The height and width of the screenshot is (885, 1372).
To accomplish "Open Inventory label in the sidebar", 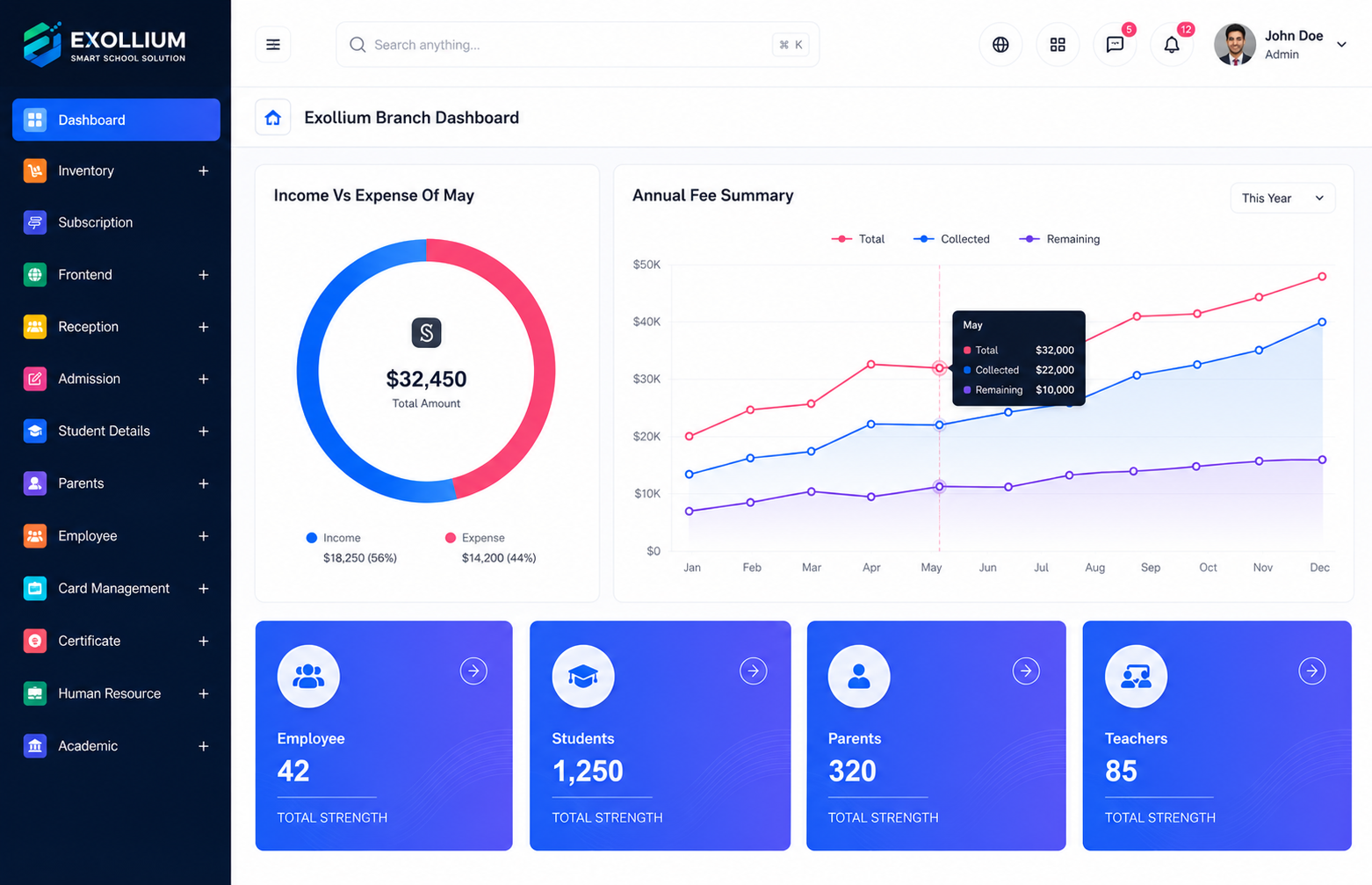I will [86, 170].
